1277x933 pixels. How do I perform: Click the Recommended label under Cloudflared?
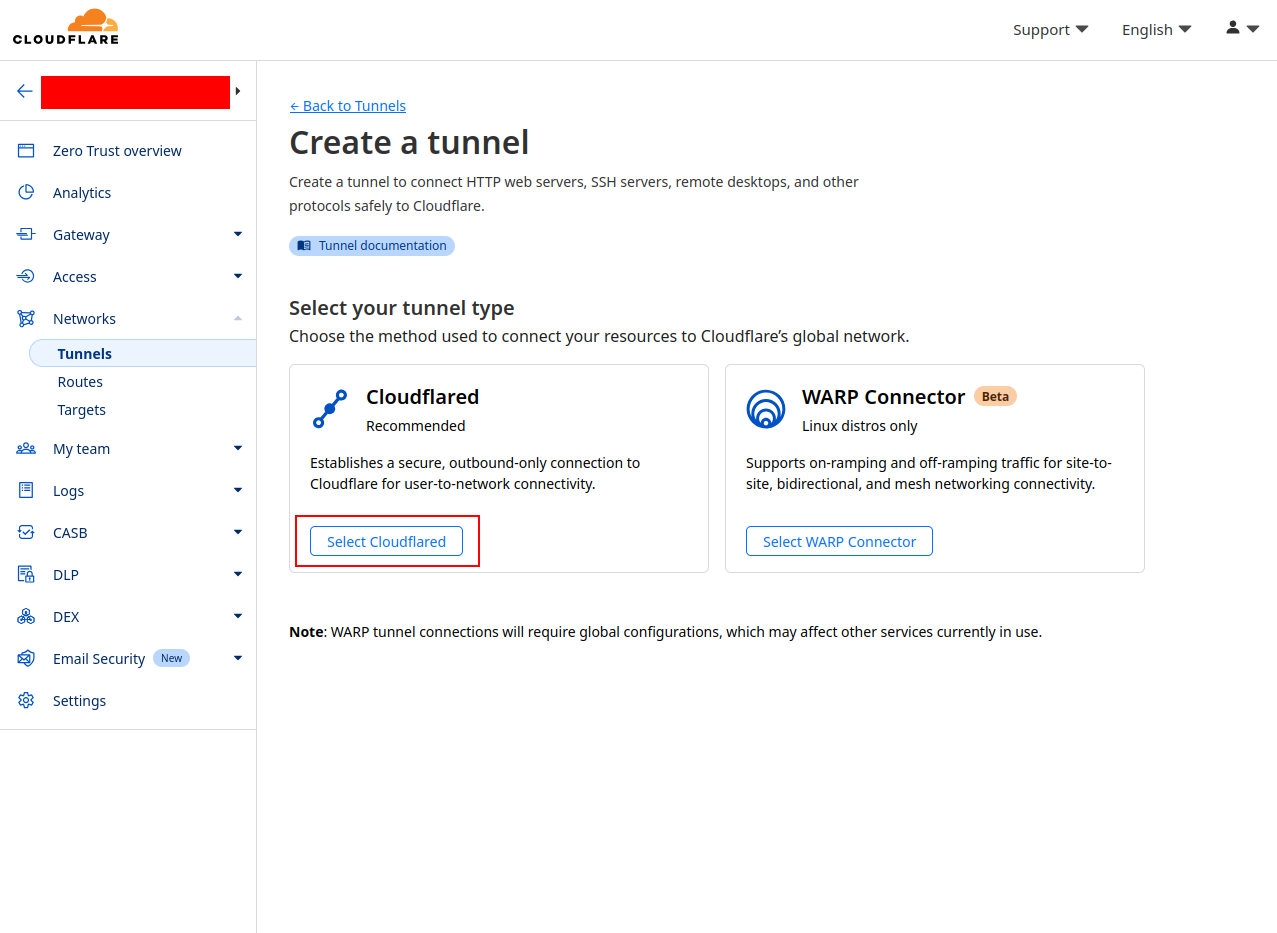(416, 426)
